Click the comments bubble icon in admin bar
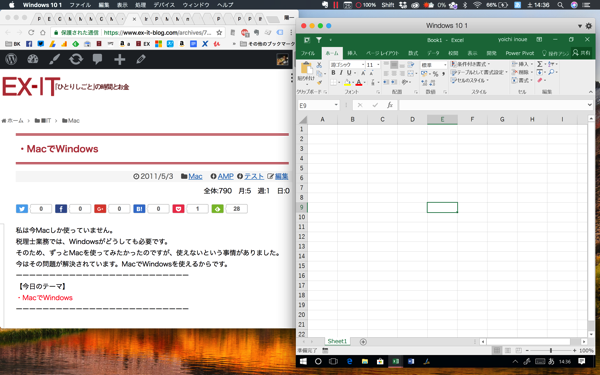600x375 pixels. 98,59
